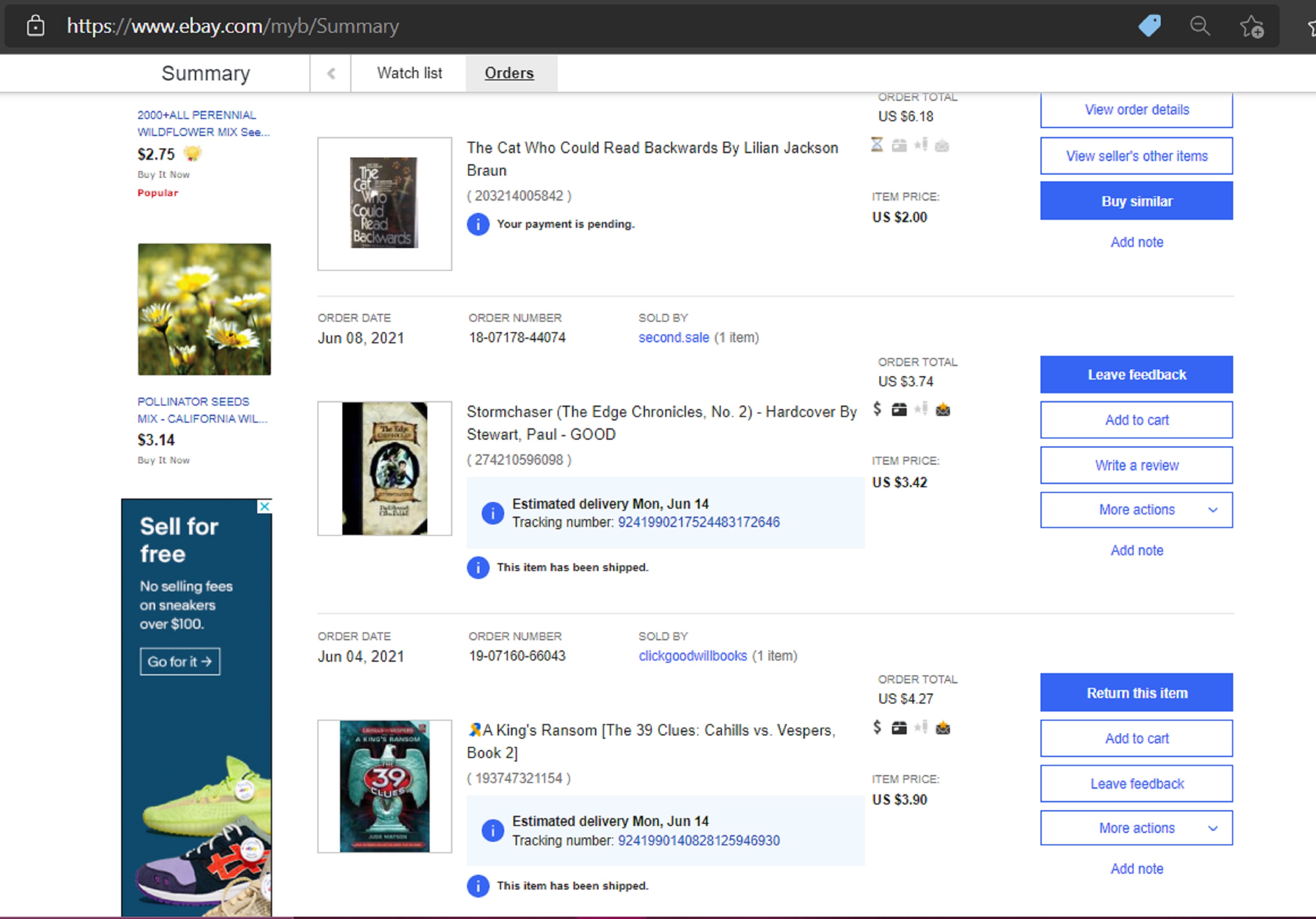This screenshot has height=919, width=1316.
Task: Add King's Ransom book to cart
Action: [x=1136, y=739]
